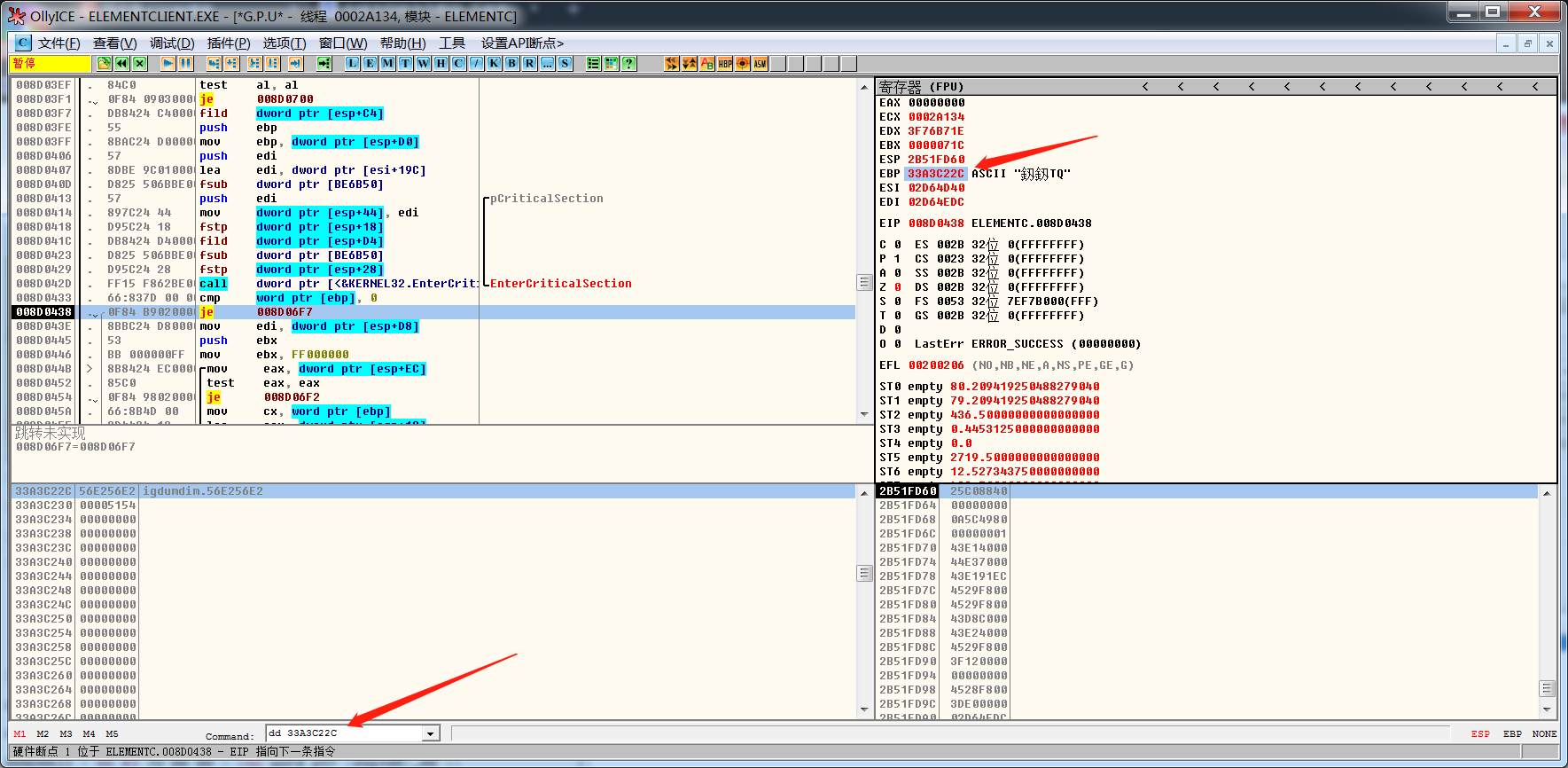Open the 插件(P) menu

tap(229, 43)
